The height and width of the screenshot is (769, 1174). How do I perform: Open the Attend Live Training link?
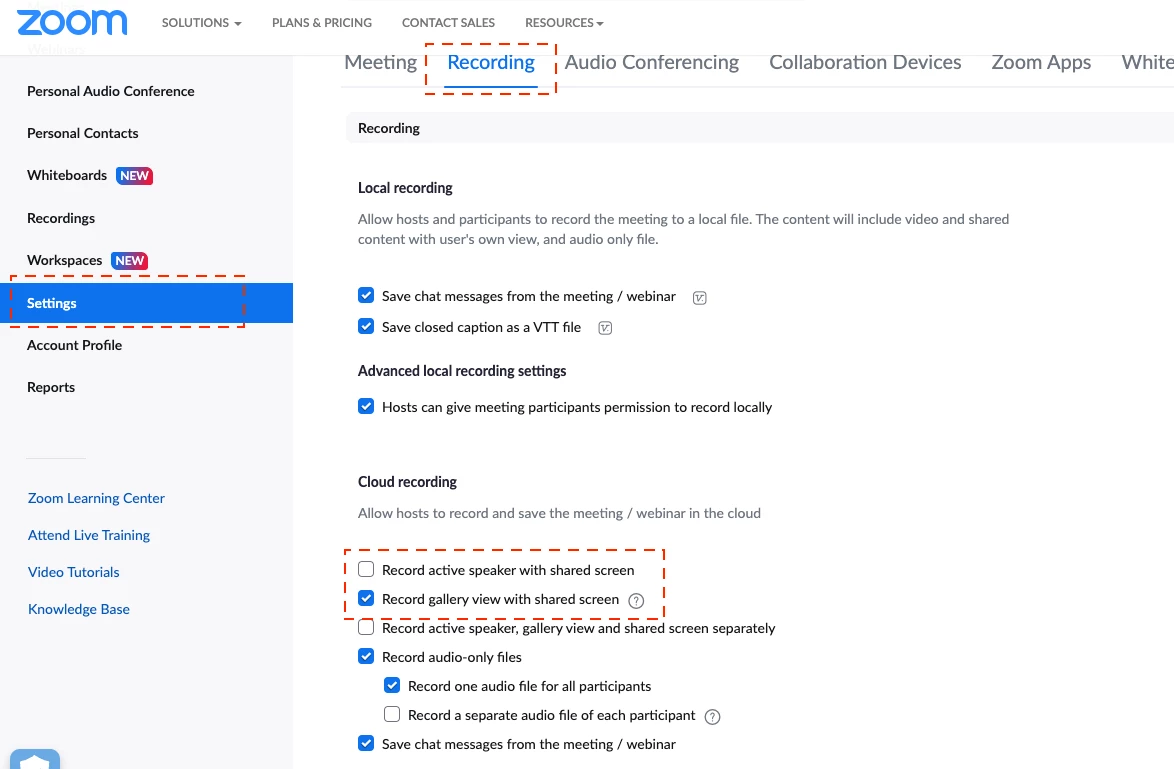pos(88,535)
